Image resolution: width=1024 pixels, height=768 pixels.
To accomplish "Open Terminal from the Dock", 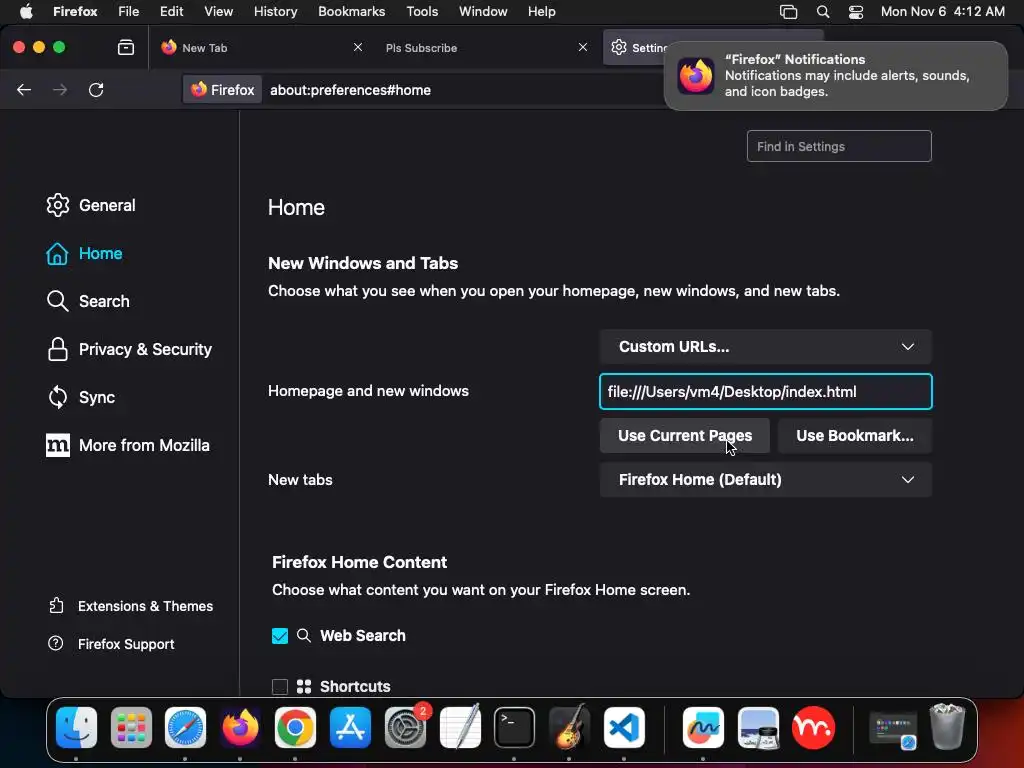I will [x=515, y=728].
